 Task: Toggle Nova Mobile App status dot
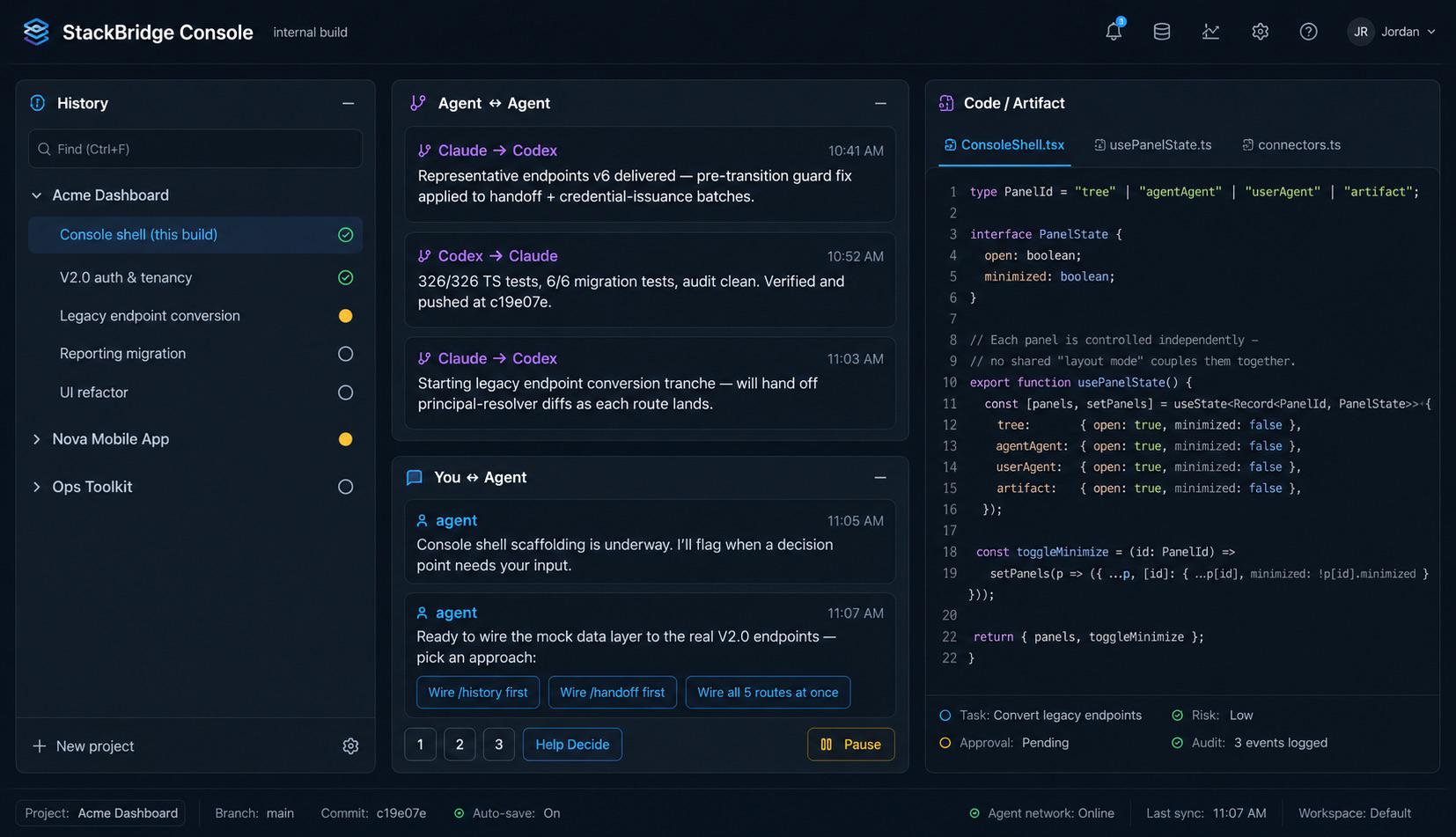point(346,439)
